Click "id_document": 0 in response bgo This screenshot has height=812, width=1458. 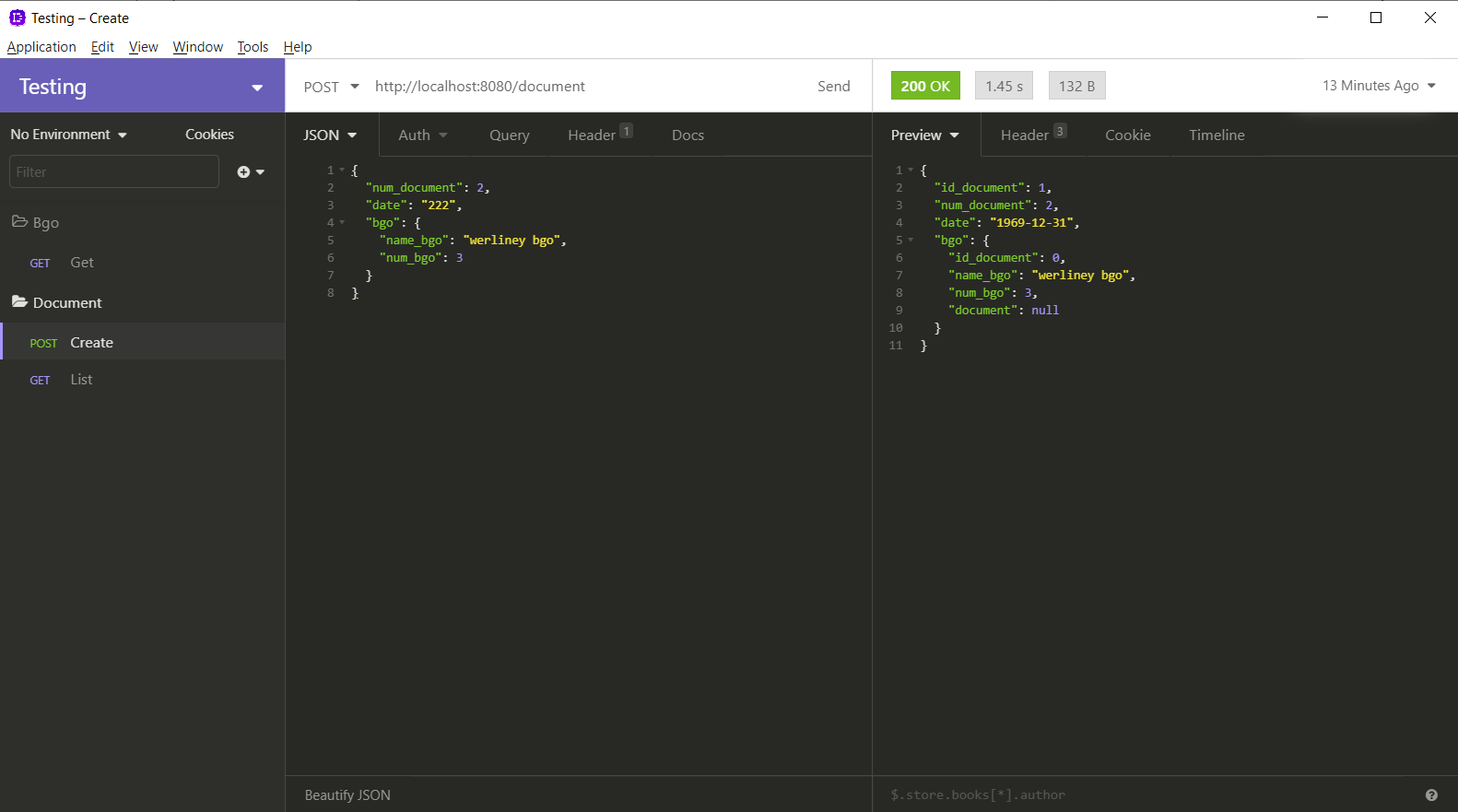click(1006, 258)
